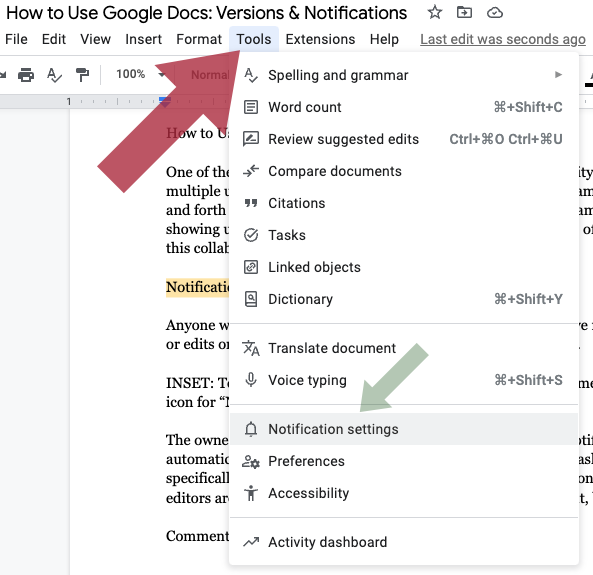Open the Citations tool
593x575 pixels.
click(404, 203)
